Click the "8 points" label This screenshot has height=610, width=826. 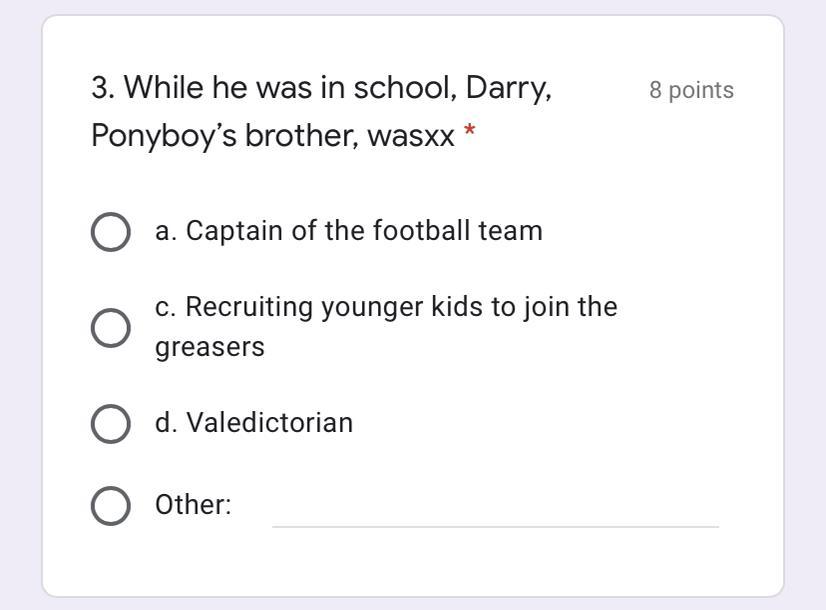(691, 90)
